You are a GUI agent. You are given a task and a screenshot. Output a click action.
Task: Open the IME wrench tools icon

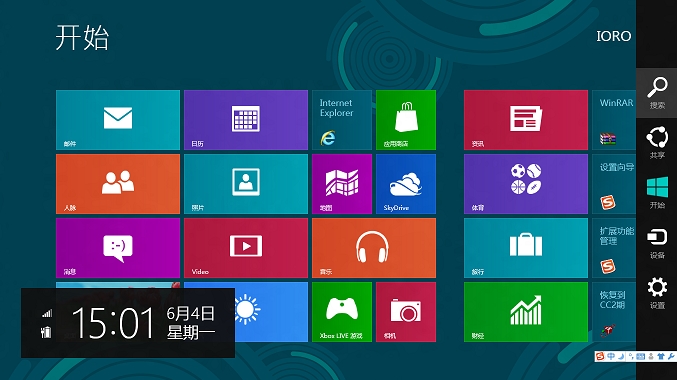(x=671, y=356)
